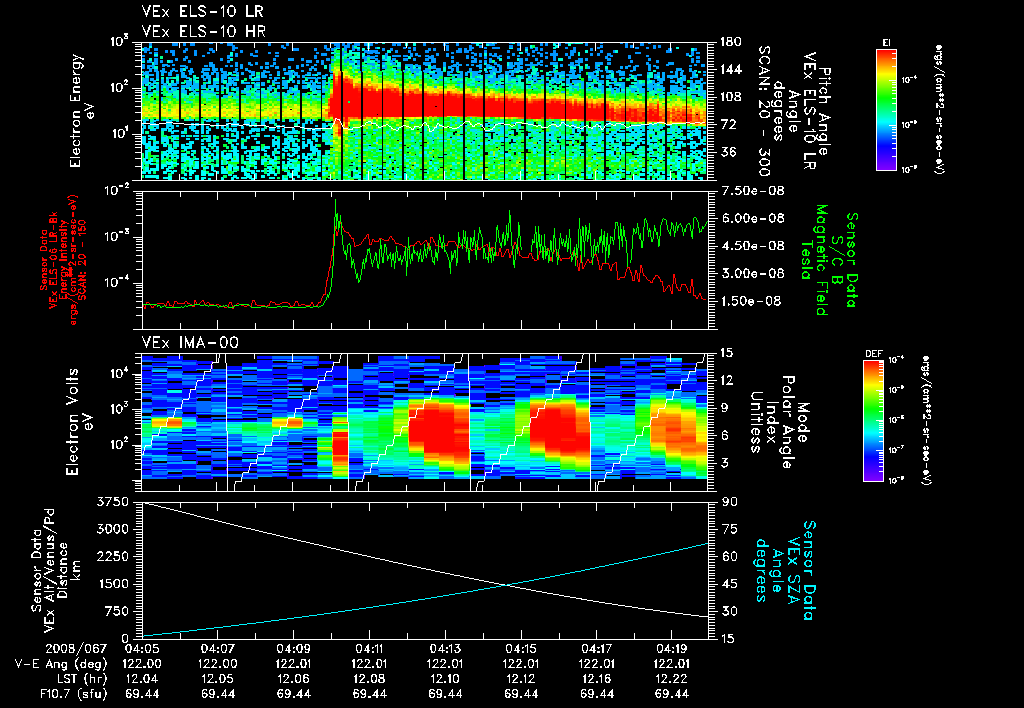Click the LST value "12.04"
Screen dimensions: 1024x708
click(x=142, y=679)
